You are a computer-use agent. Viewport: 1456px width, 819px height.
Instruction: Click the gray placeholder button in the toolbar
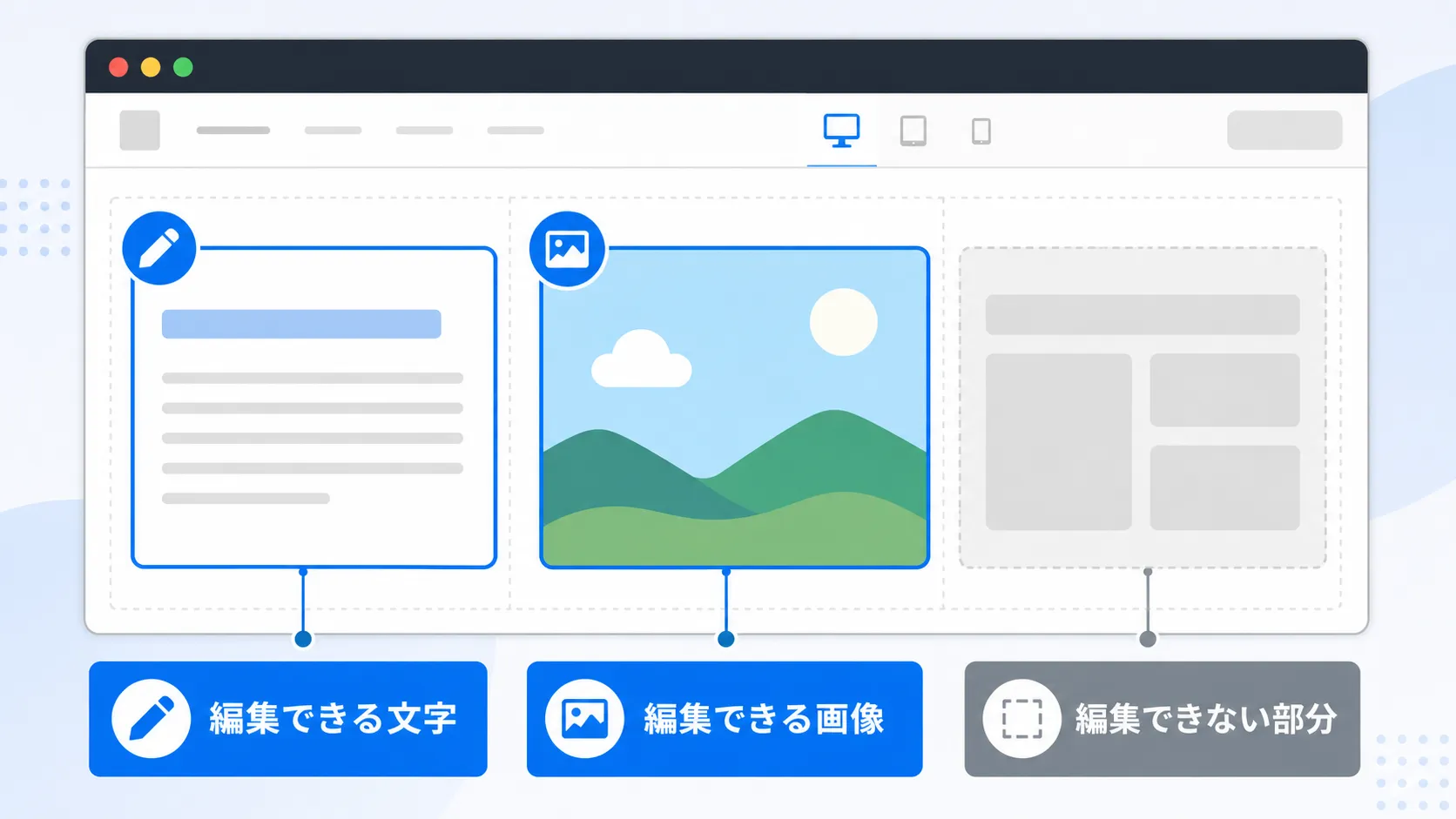pyautogui.click(x=1284, y=130)
